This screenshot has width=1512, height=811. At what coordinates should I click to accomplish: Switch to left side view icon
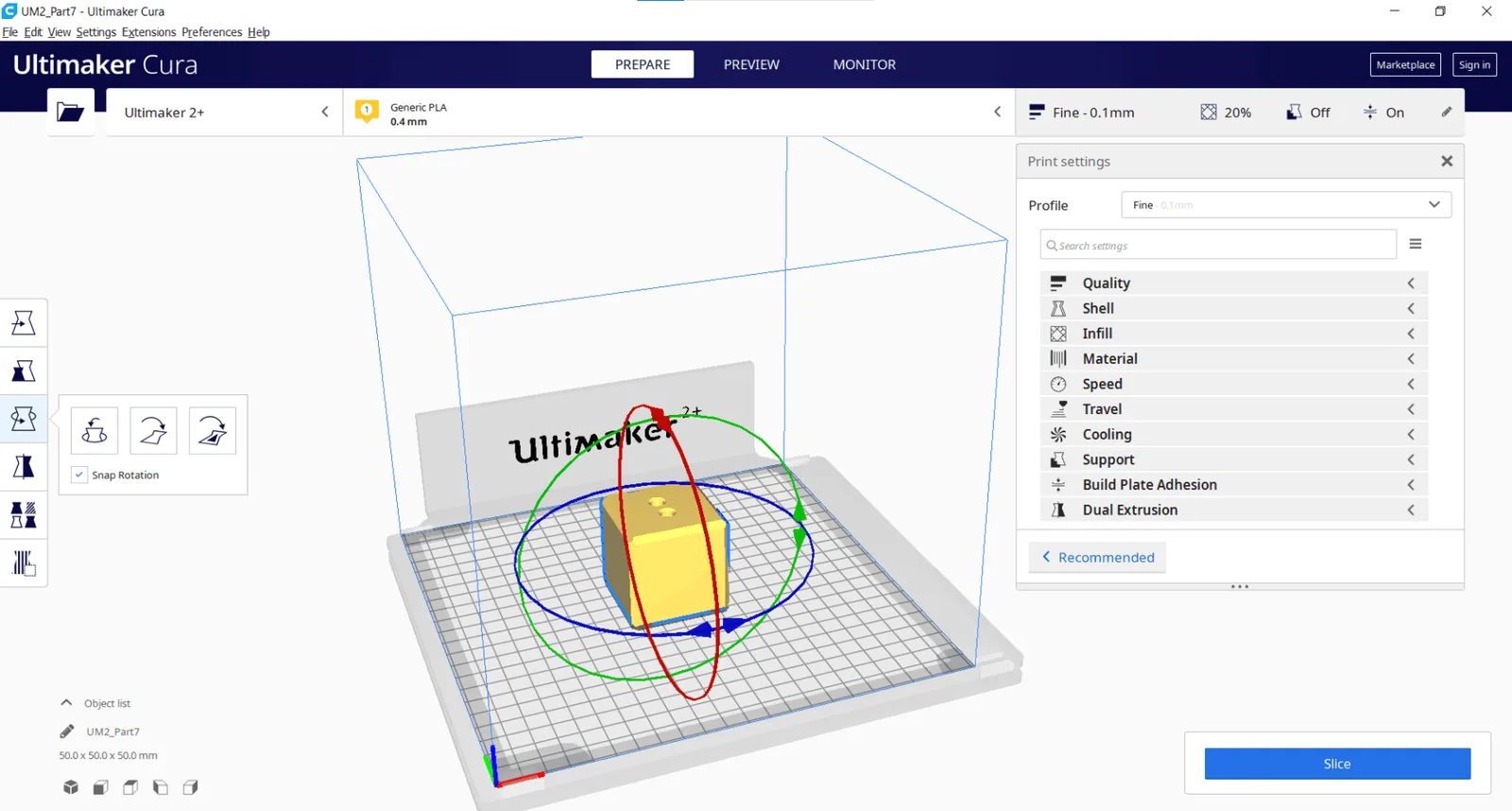pos(161,787)
